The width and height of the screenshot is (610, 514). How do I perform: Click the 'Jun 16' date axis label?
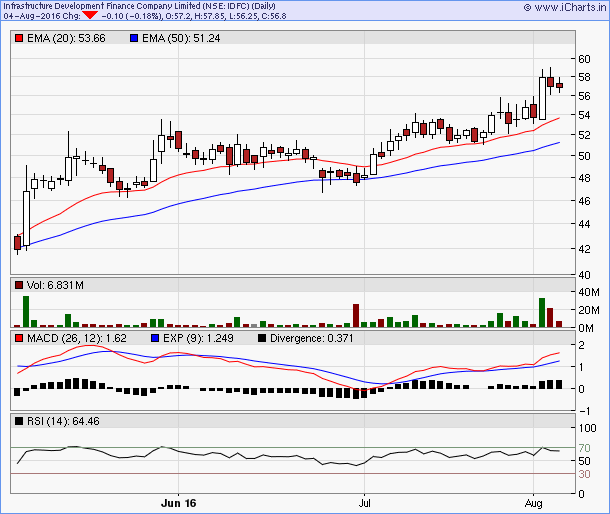[x=179, y=503]
